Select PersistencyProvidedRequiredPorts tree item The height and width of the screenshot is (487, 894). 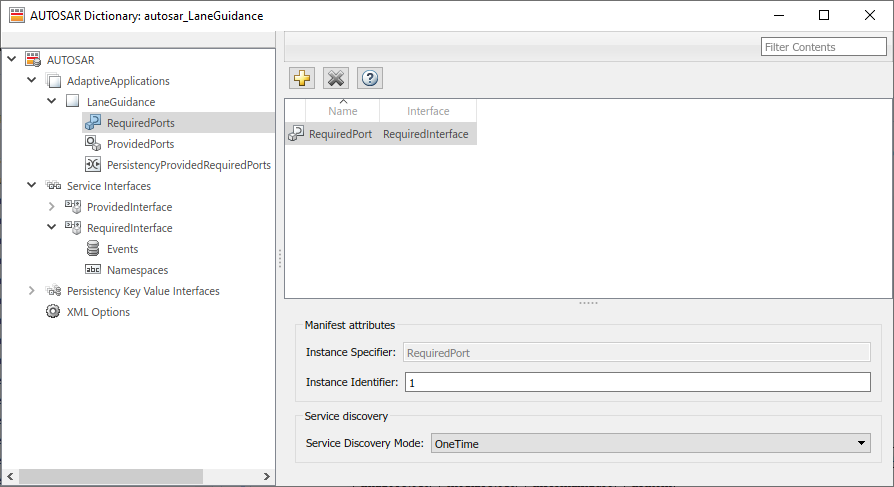tap(189, 165)
